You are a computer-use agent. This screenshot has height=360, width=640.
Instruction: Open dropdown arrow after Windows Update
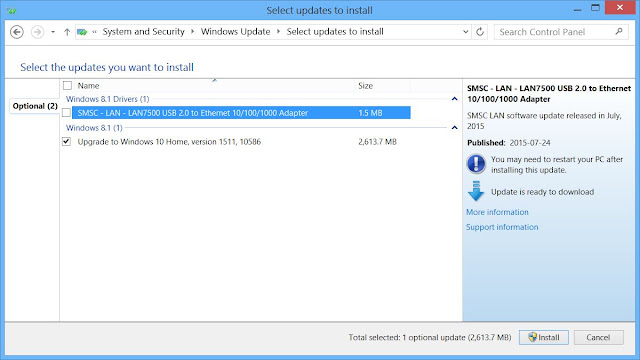pos(278,32)
